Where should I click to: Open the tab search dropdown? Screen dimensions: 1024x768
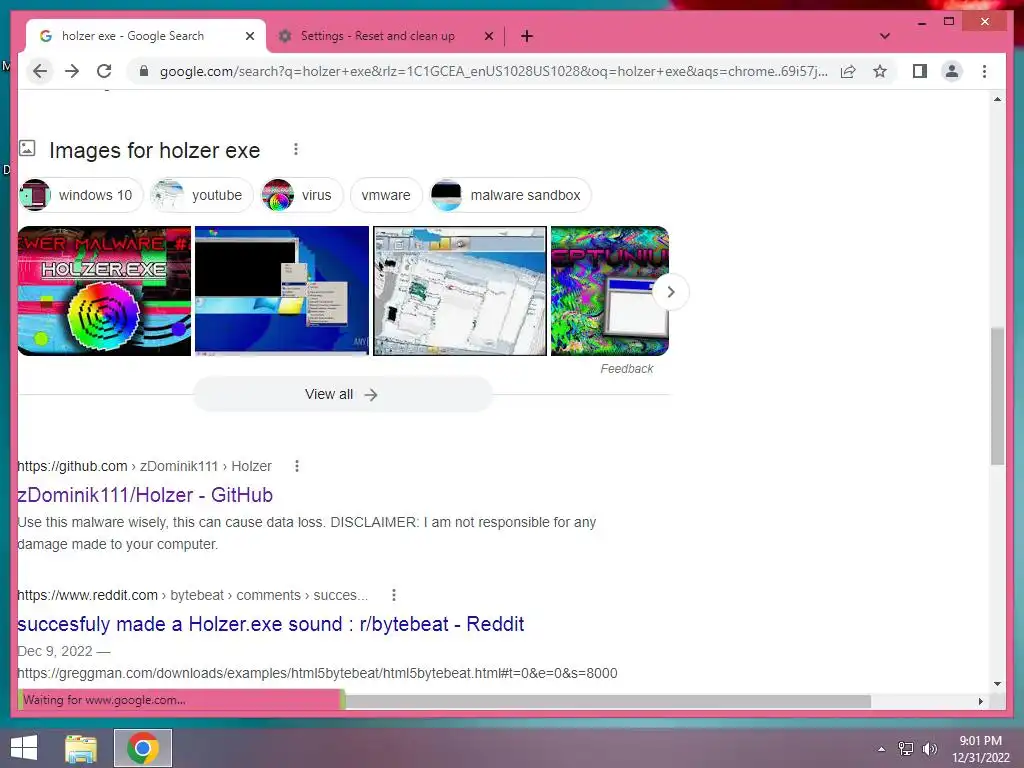(x=884, y=36)
